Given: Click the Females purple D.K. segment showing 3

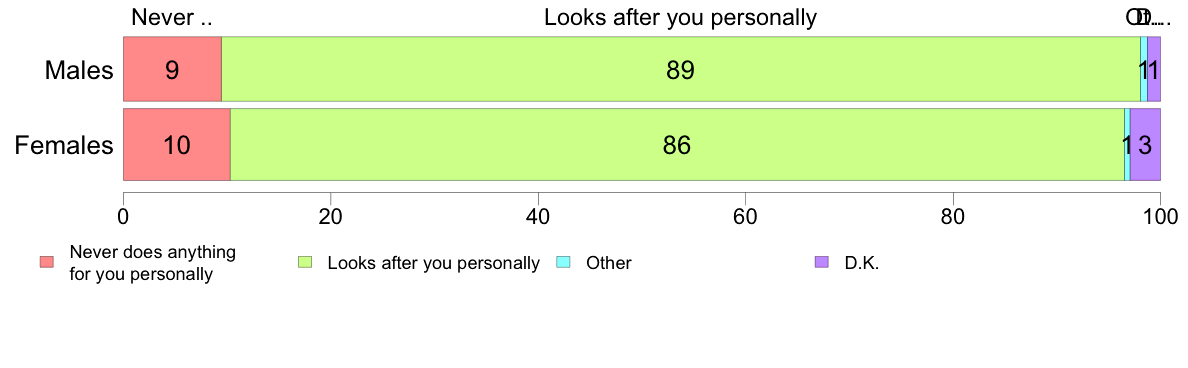Looking at the screenshot, I should [1146, 145].
